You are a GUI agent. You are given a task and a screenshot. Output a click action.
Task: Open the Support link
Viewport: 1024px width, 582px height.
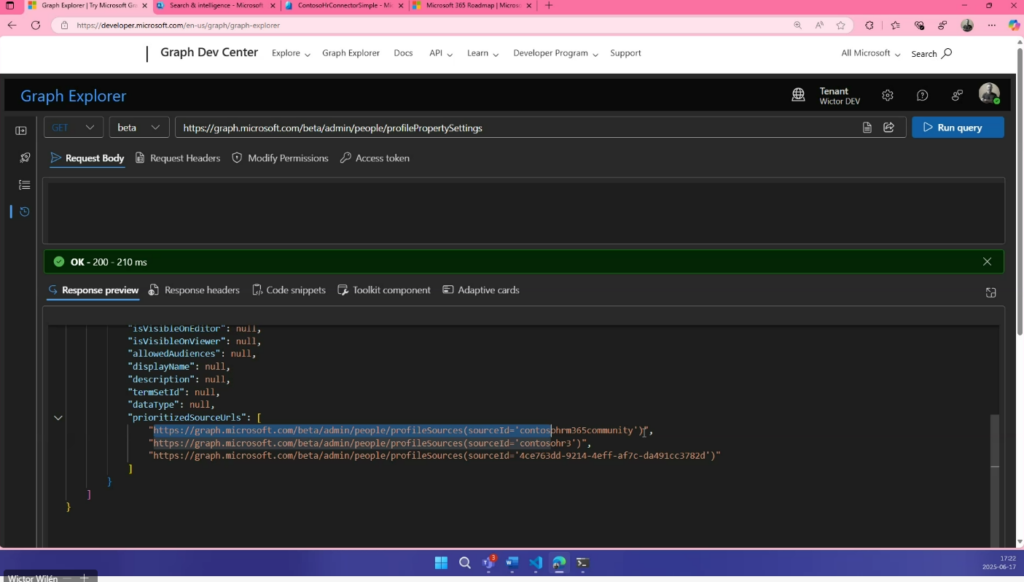point(626,53)
